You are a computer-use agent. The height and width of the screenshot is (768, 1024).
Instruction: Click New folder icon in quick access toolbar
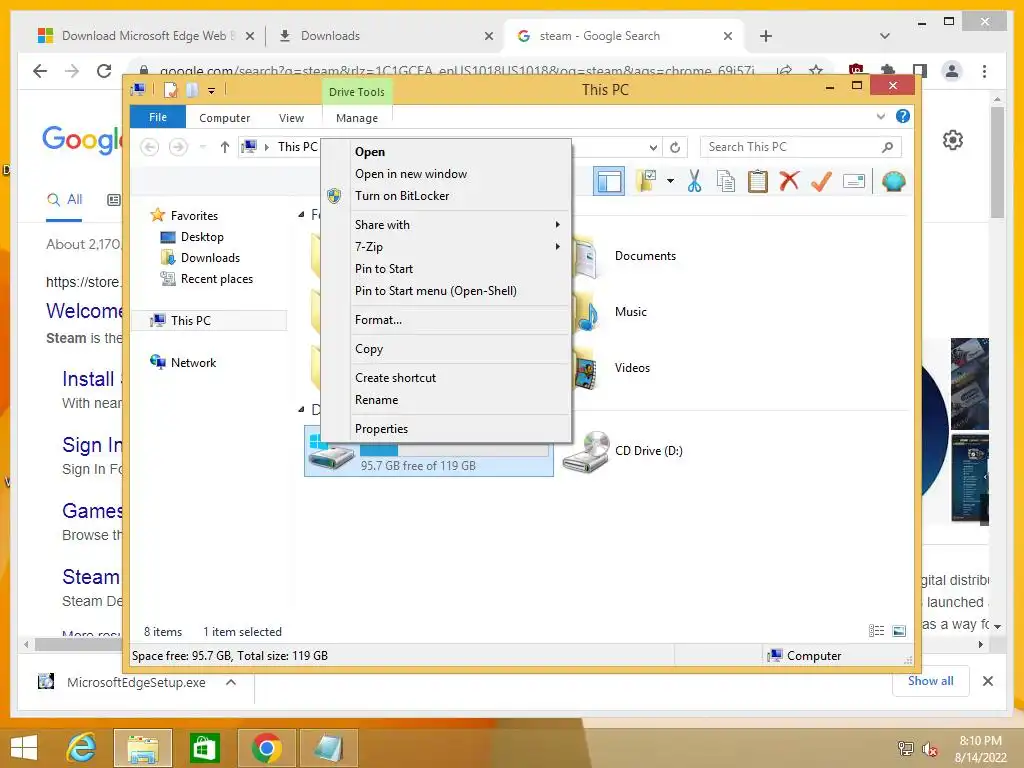(192, 89)
